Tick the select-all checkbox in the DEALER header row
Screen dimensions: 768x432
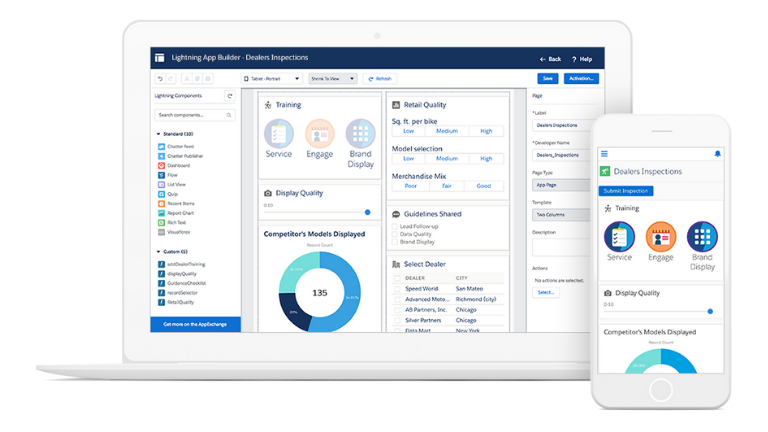point(397,278)
